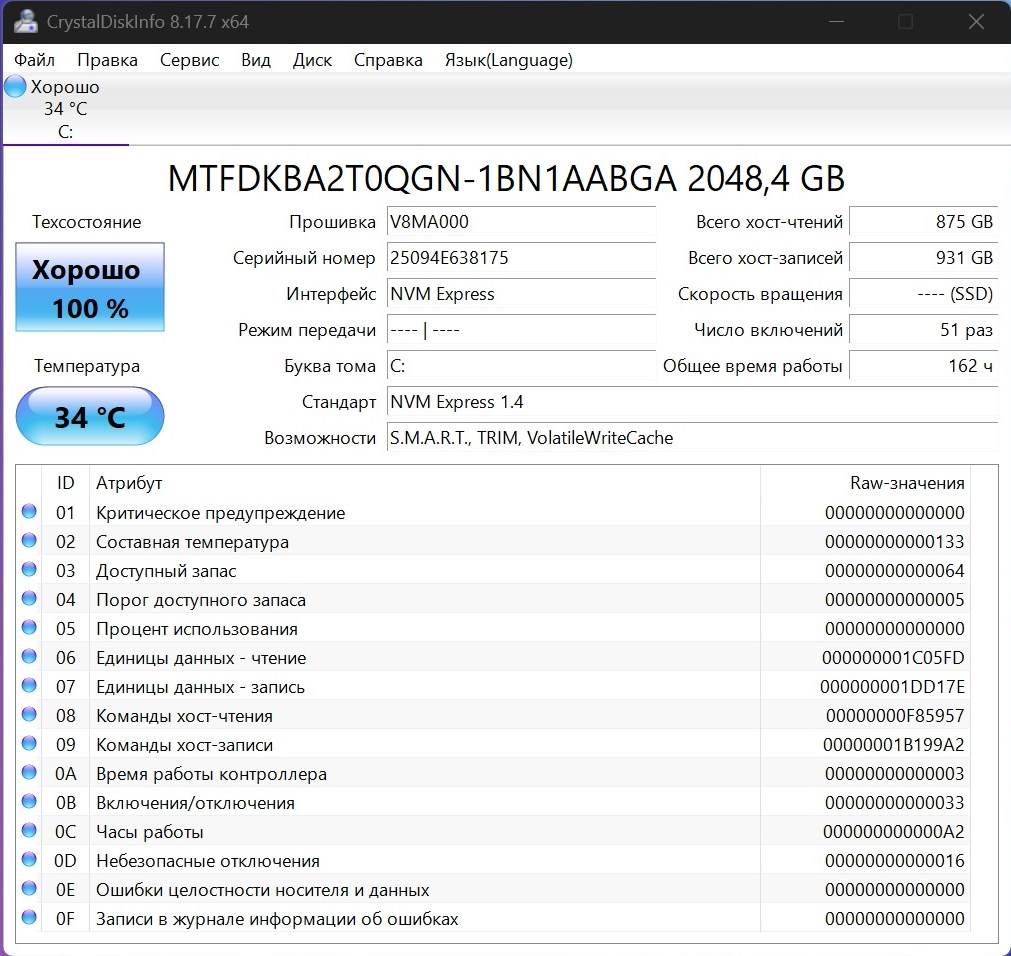Screen dimensions: 1011x956
Task: Open the Язык(Language) menu
Action: pos(508,60)
